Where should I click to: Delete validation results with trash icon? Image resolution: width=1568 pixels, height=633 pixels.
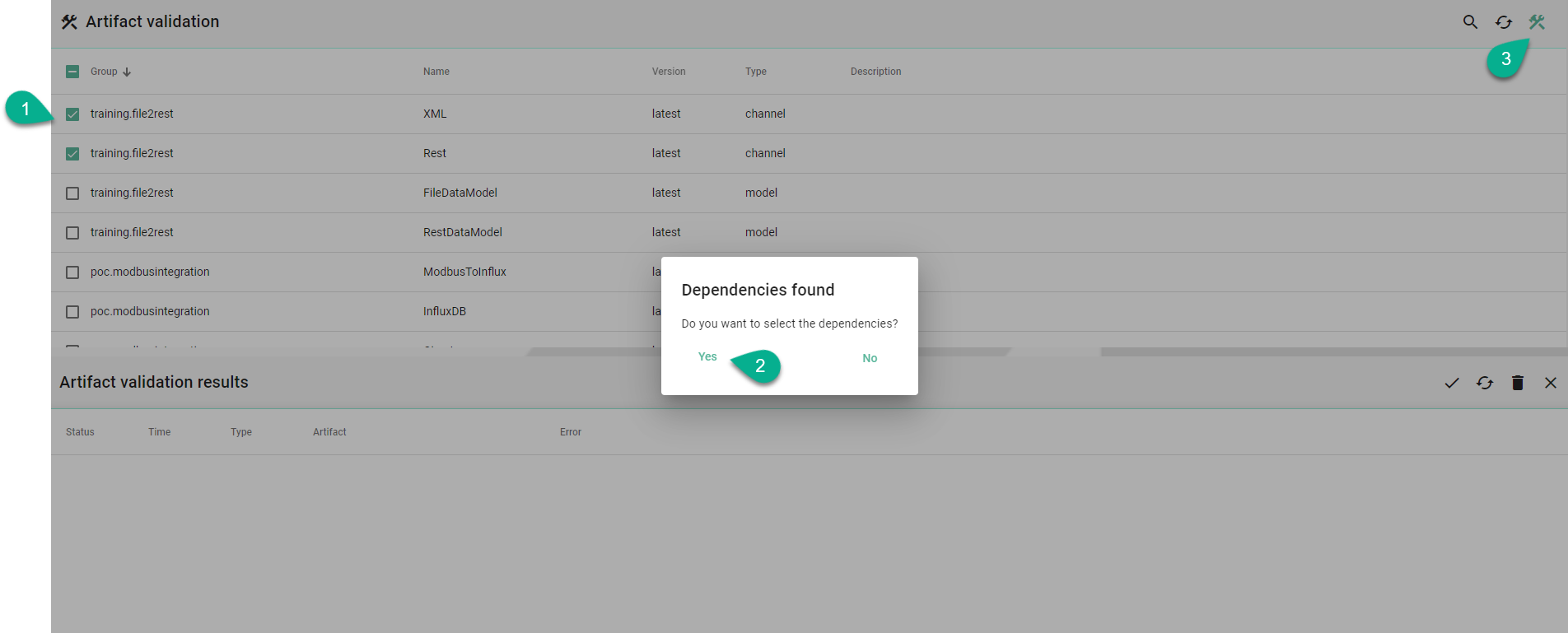pyautogui.click(x=1518, y=383)
